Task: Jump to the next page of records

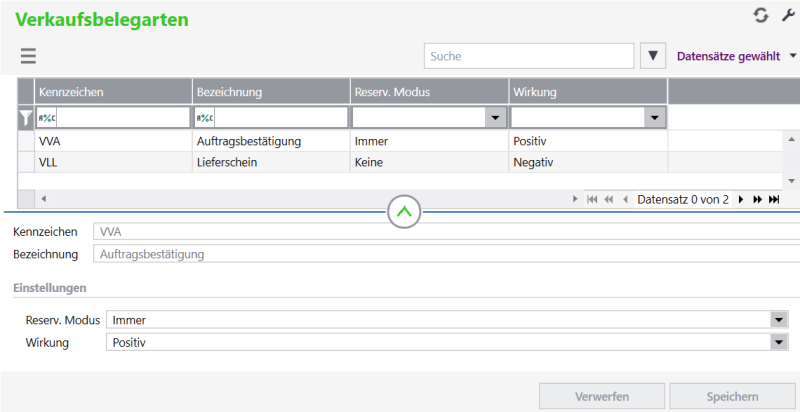Action: (757, 199)
